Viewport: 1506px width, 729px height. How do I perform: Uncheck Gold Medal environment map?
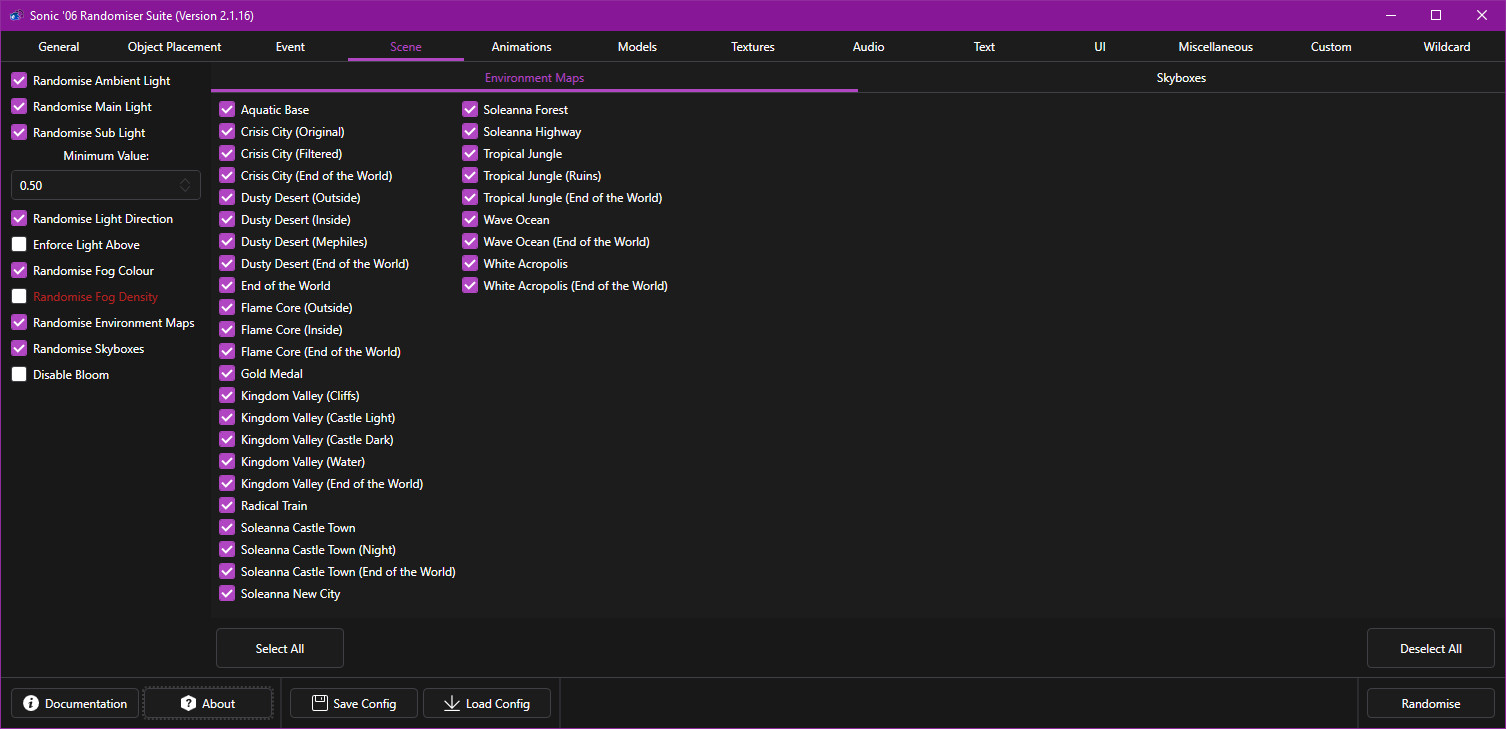click(227, 373)
